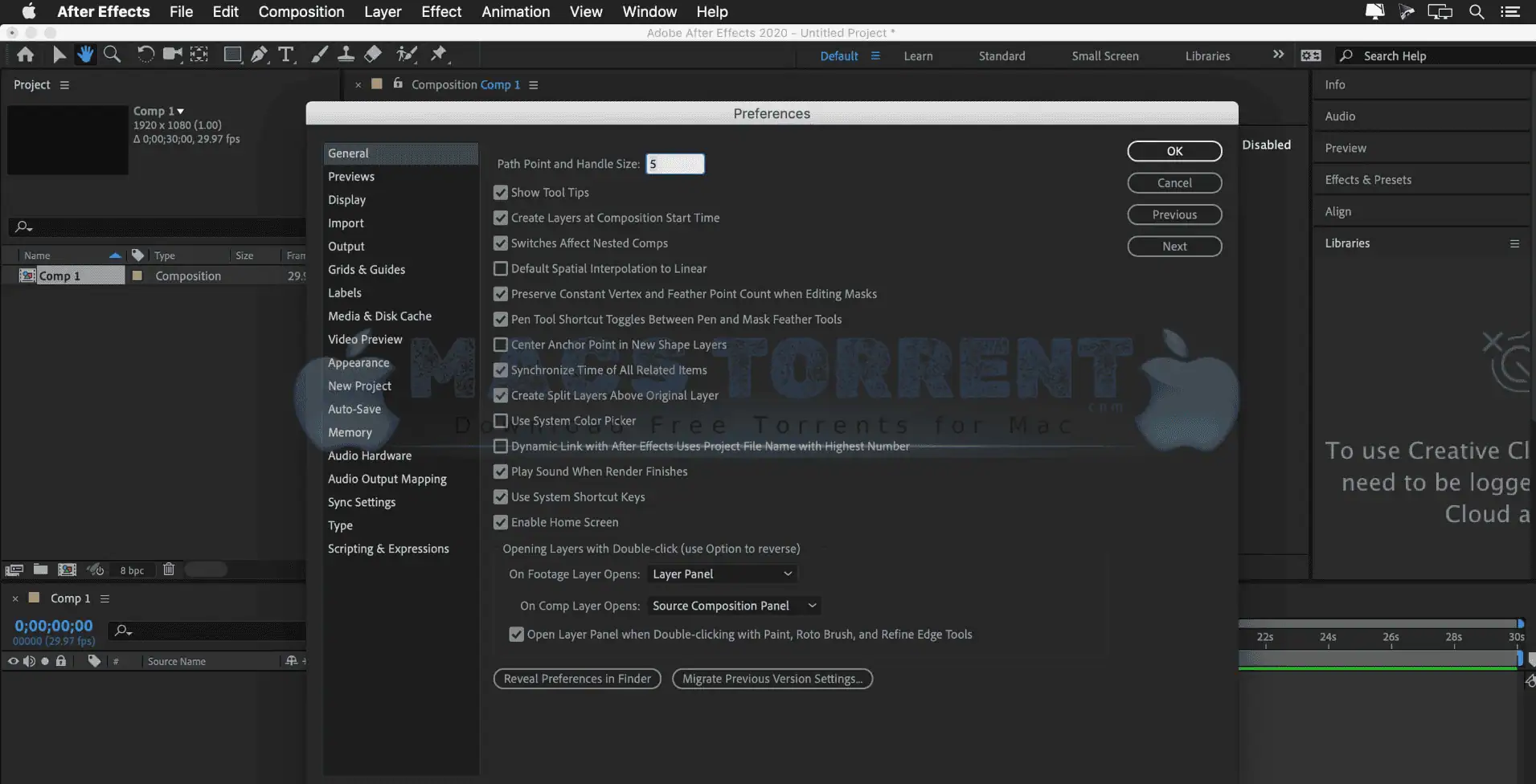
Task: Click the Path Point and Handle Size field
Action: coord(675,164)
